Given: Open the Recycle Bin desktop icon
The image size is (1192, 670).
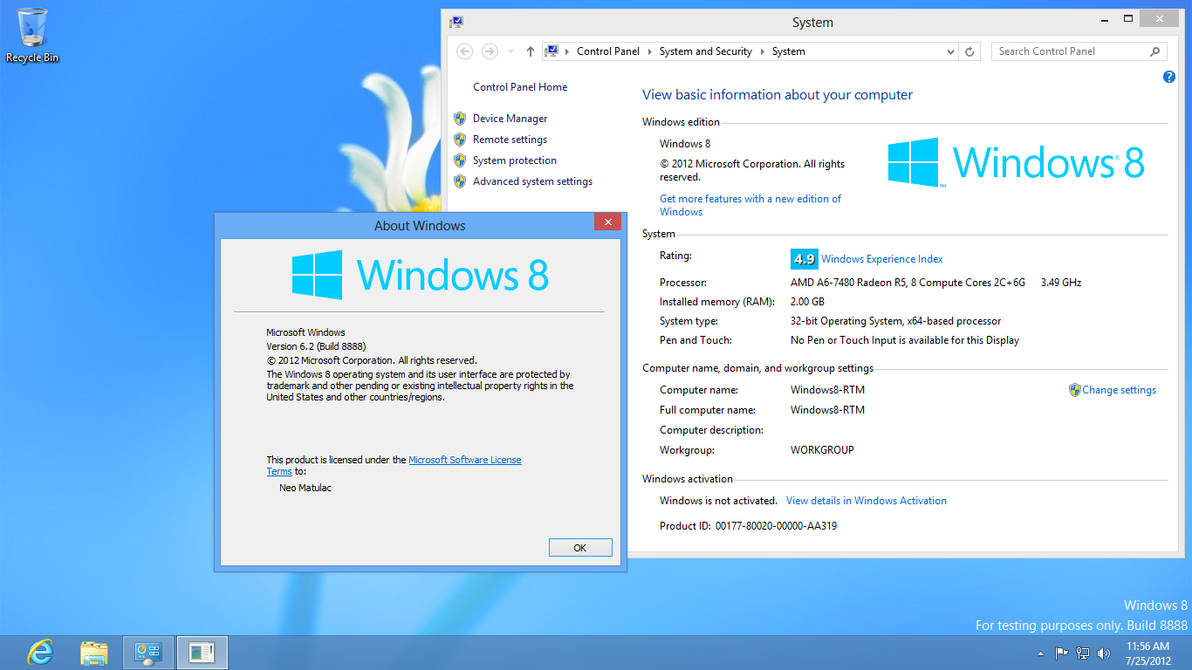Looking at the screenshot, I should point(31,35).
